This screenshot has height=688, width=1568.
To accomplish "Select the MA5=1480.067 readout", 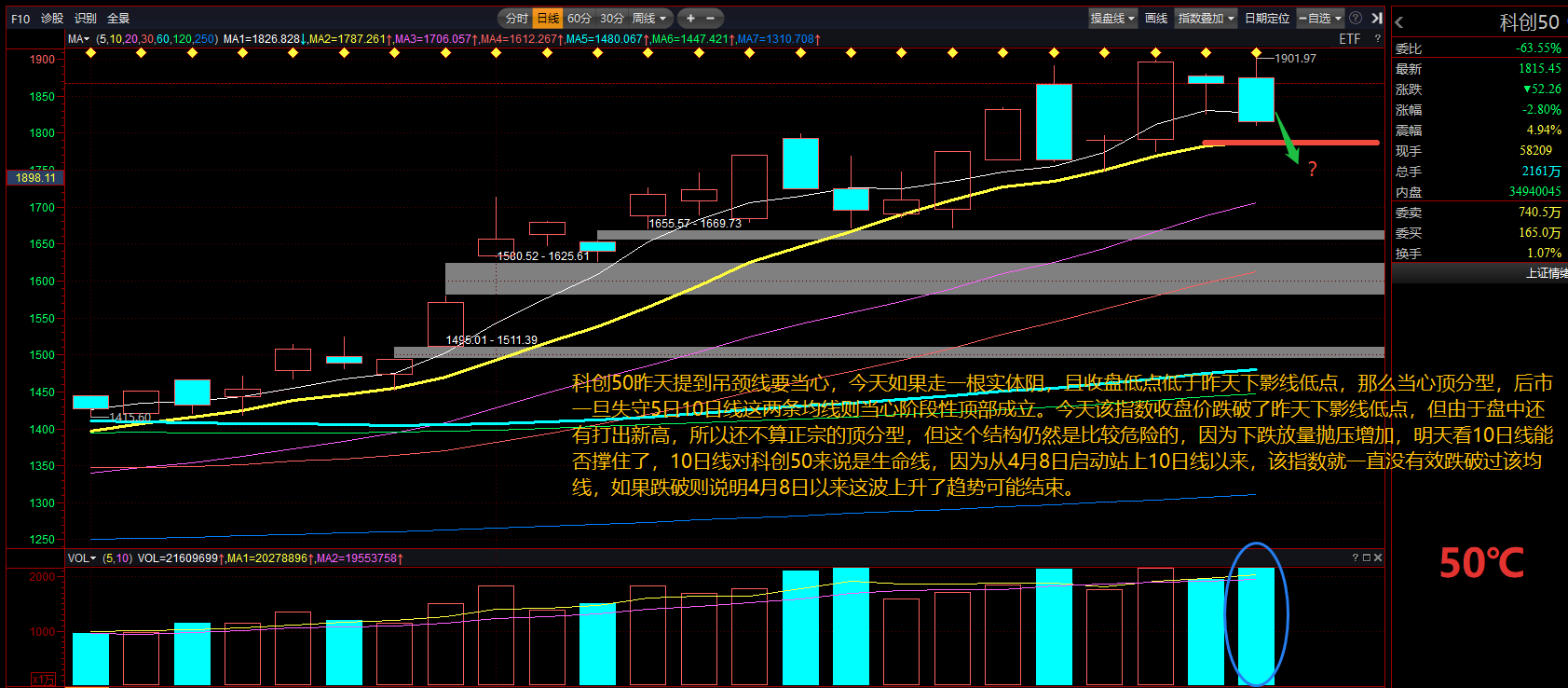I will (x=608, y=39).
